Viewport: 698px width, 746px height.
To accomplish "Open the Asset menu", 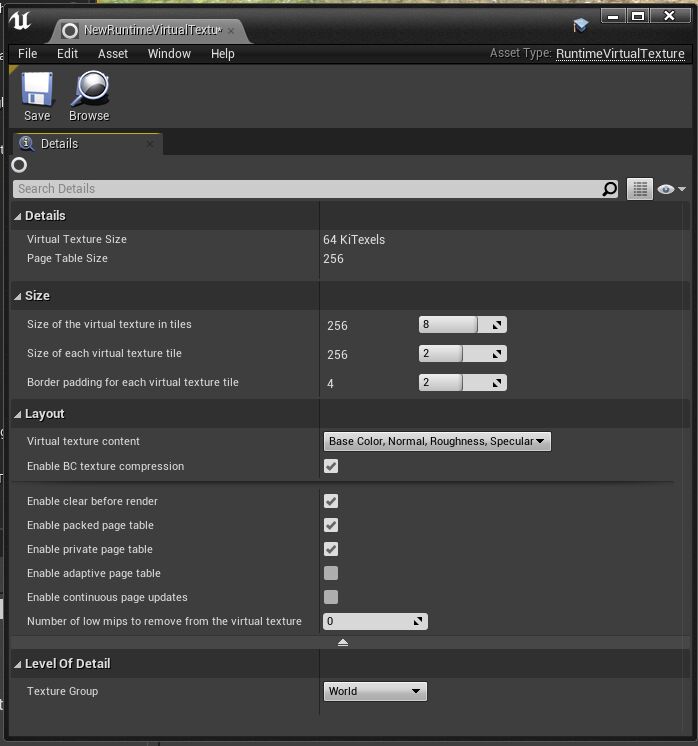I will 113,54.
